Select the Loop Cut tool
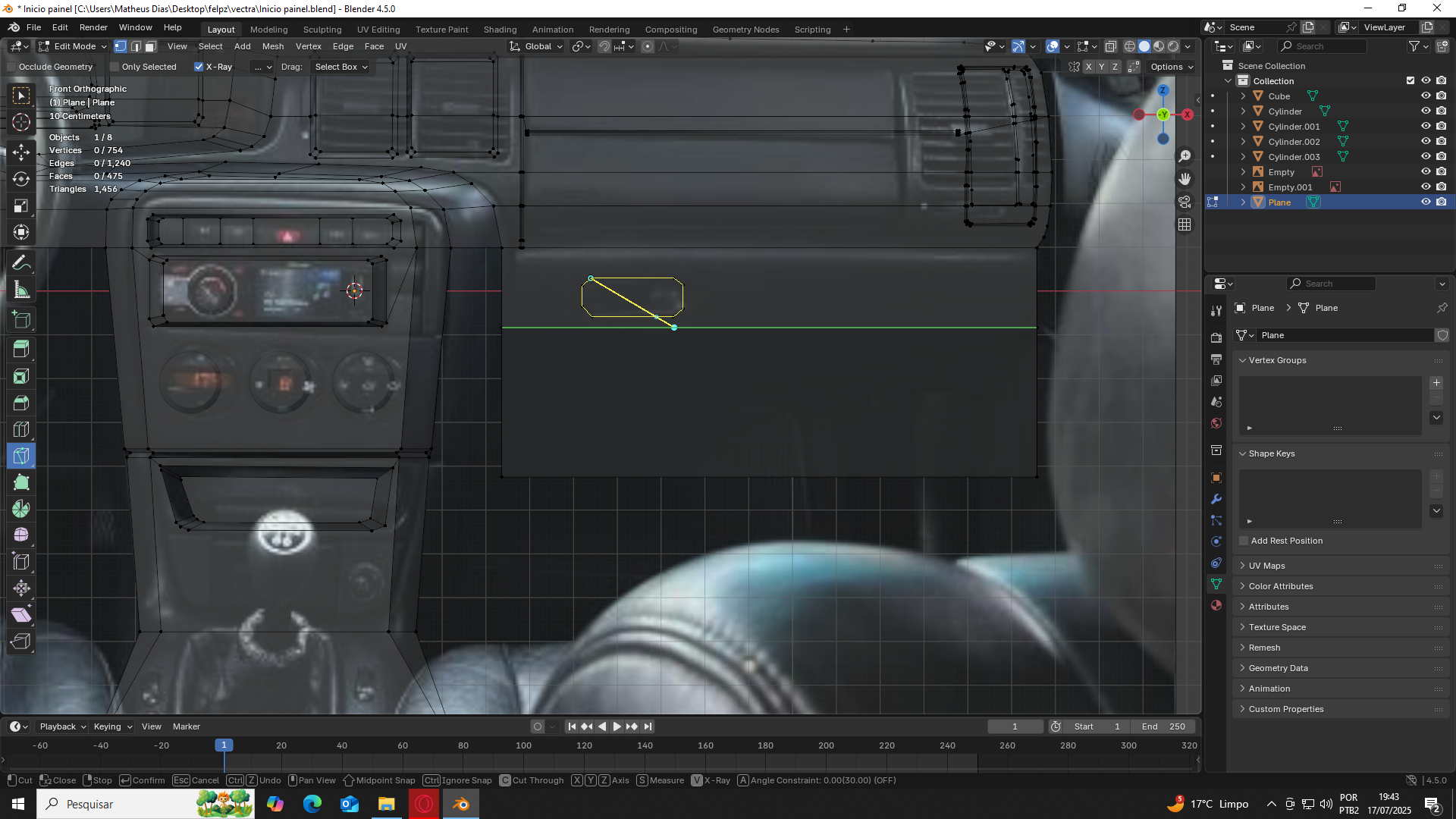 21,429
